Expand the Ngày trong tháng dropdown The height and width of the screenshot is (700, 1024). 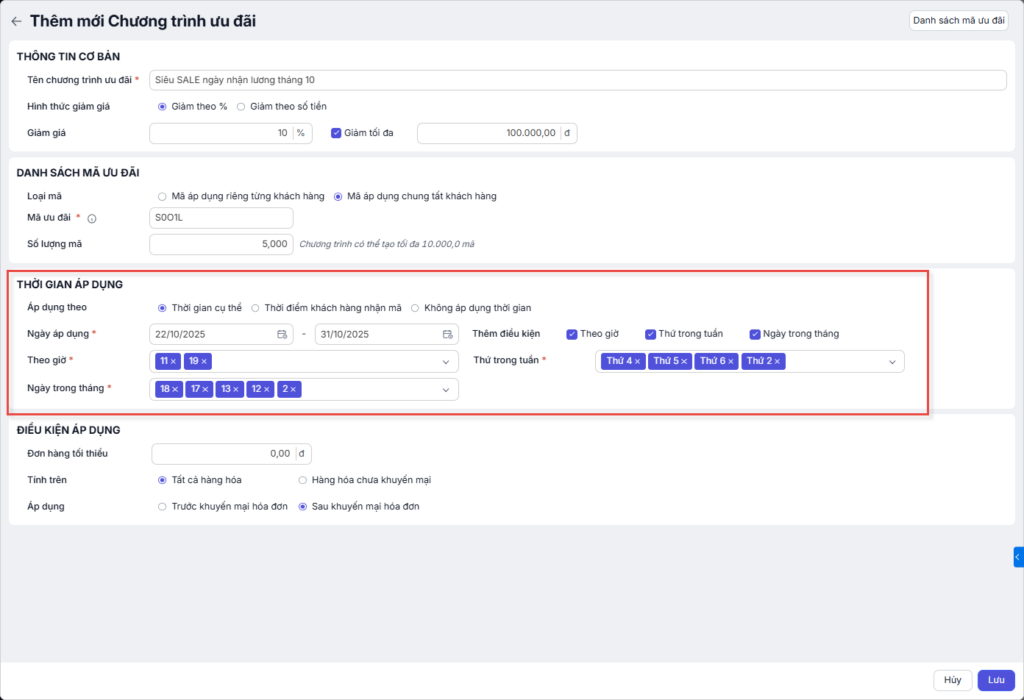coord(446,390)
